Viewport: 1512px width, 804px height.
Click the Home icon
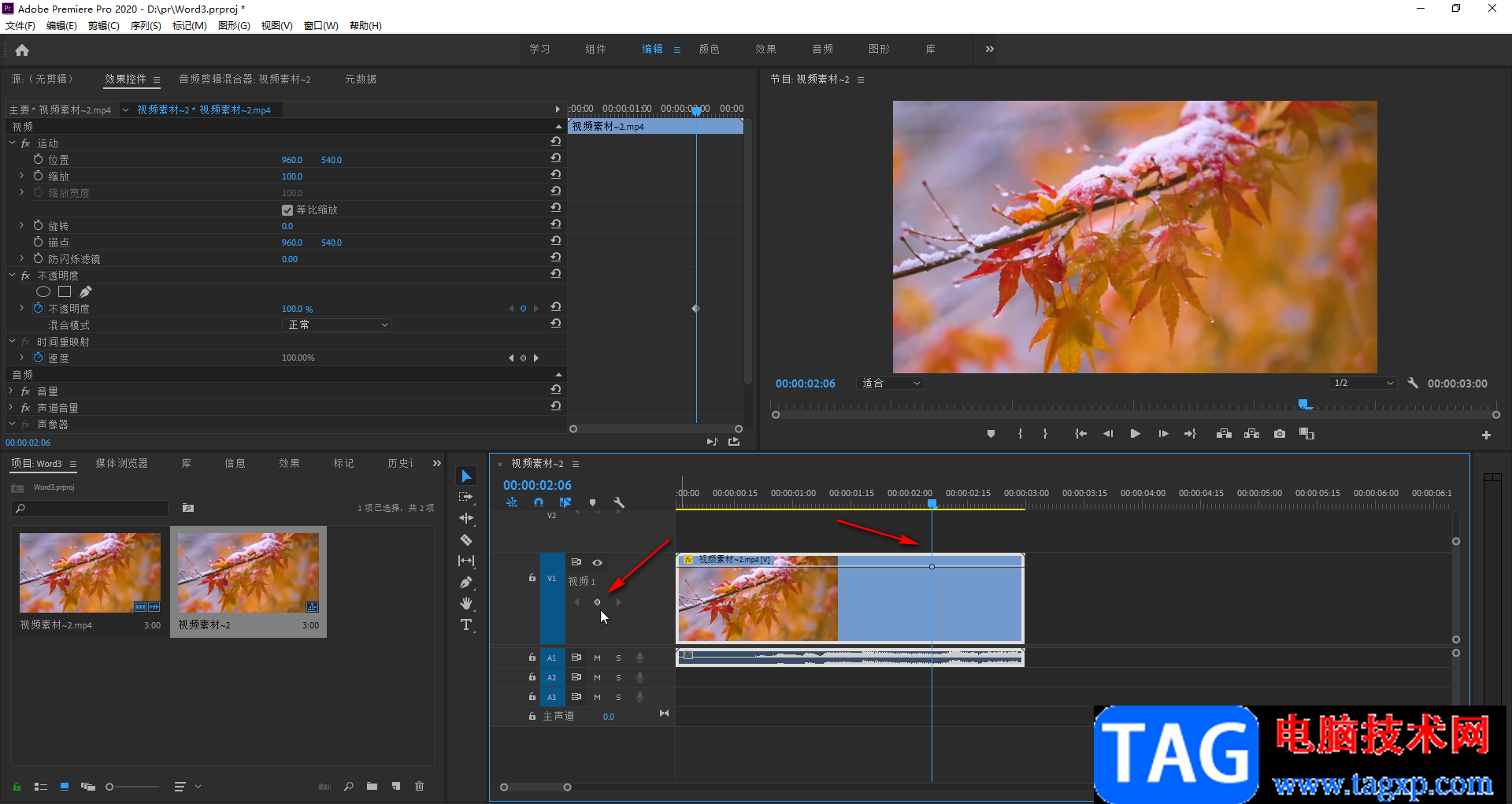click(x=22, y=50)
